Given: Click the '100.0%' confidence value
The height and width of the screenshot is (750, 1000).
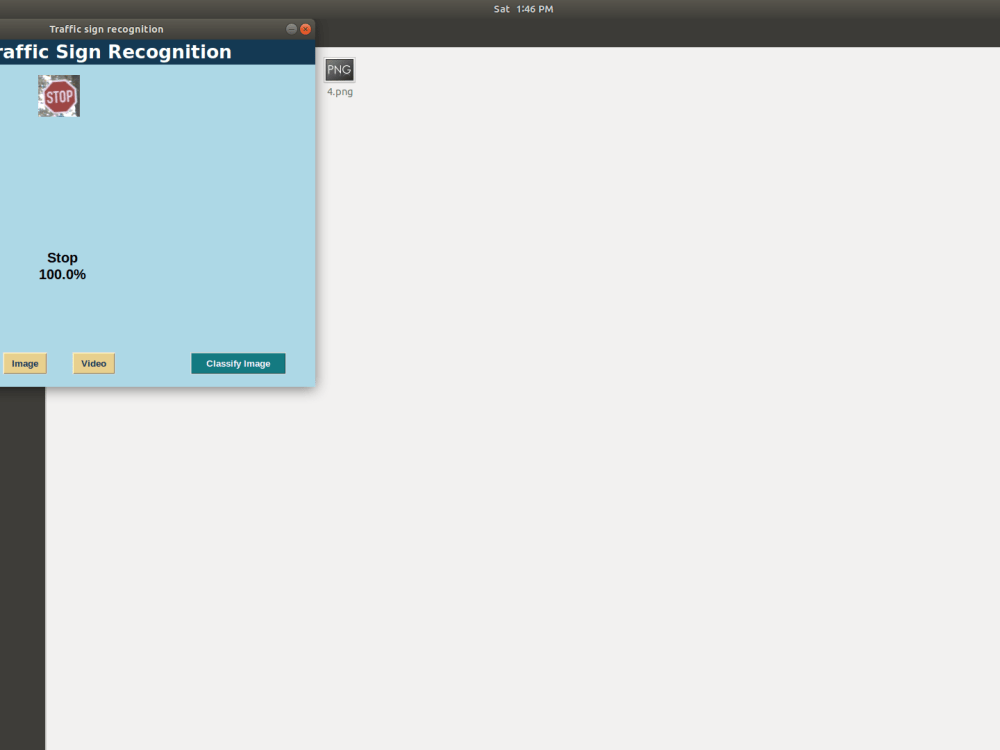Looking at the screenshot, I should tap(62, 274).
